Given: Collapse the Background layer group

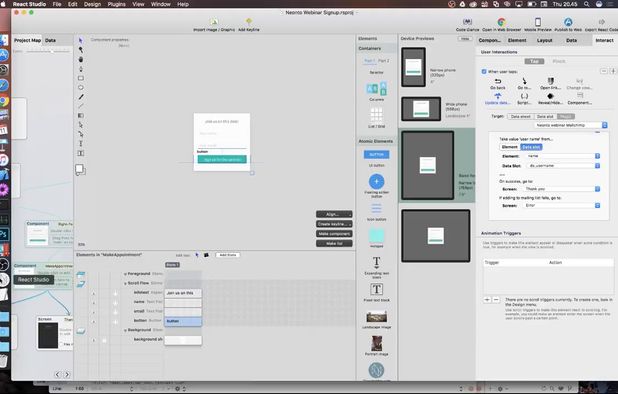Looking at the screenshot, I should (125, 330).
